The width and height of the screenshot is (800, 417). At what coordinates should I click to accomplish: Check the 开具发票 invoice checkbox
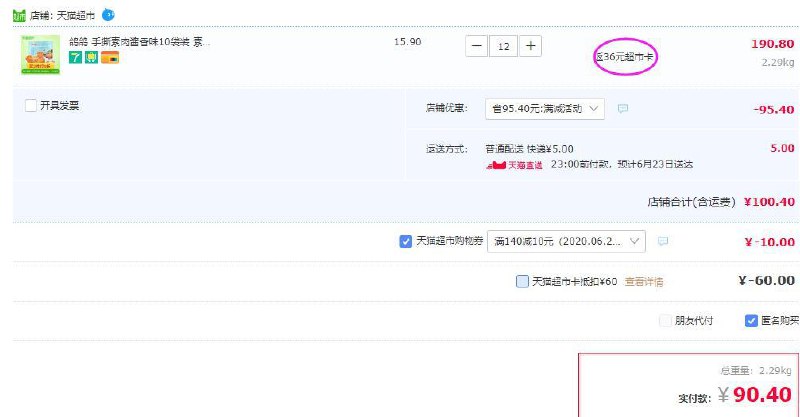tap(31, 106)
